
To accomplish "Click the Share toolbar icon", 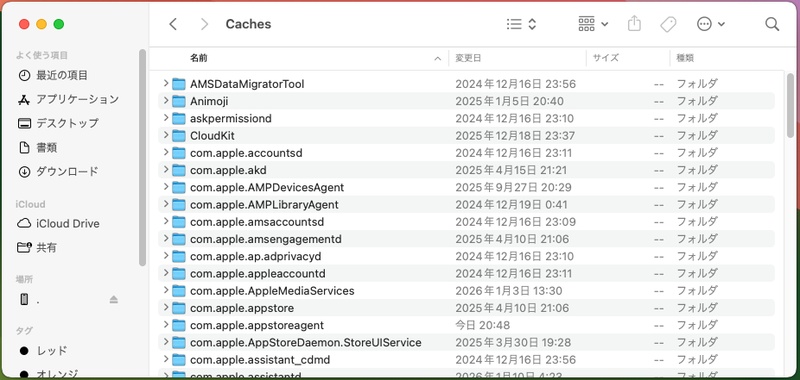I will [x=634, y=24].
